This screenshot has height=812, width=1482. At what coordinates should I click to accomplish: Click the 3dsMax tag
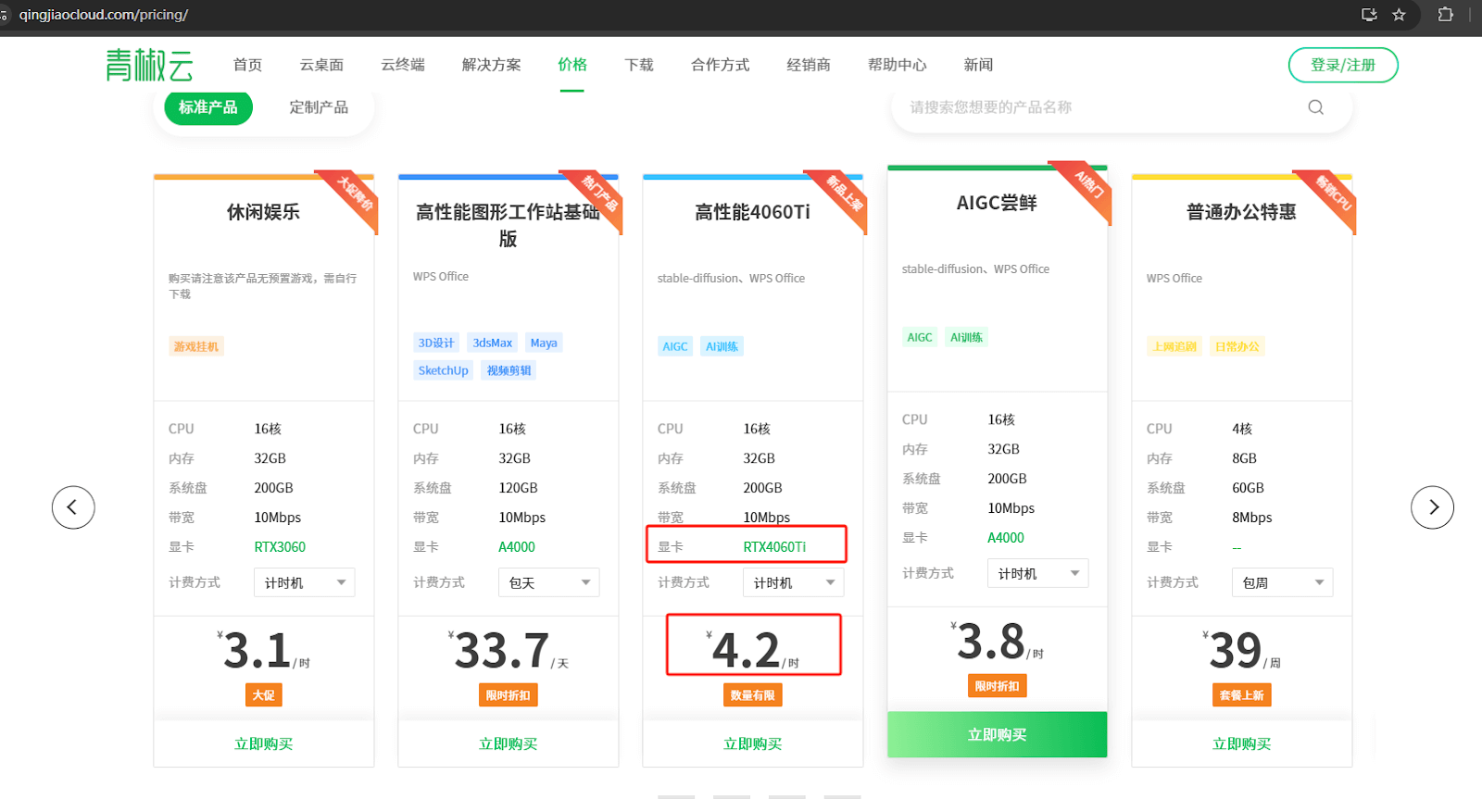point(493,343)
